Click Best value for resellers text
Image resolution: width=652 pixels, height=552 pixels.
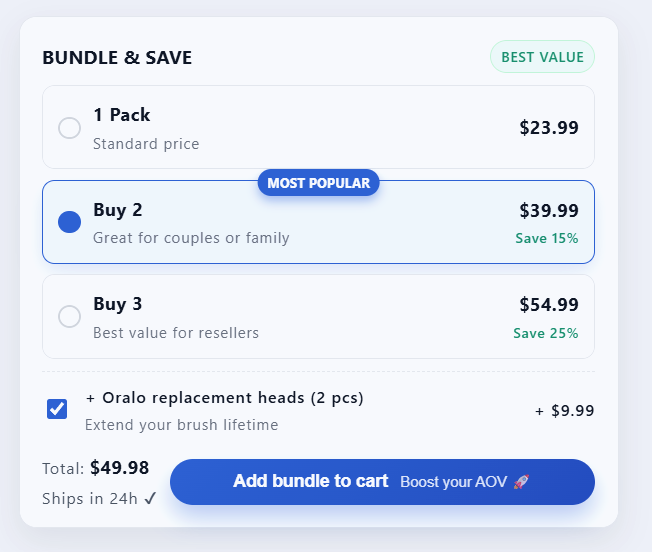coord(176,332)
